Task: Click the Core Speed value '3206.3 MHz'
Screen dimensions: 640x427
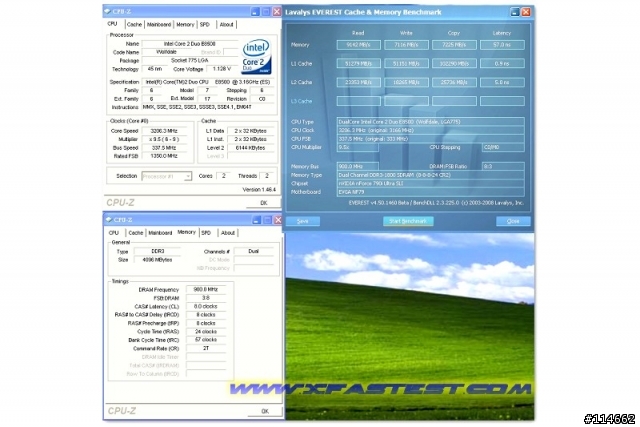Action: [x=164, y=131]
